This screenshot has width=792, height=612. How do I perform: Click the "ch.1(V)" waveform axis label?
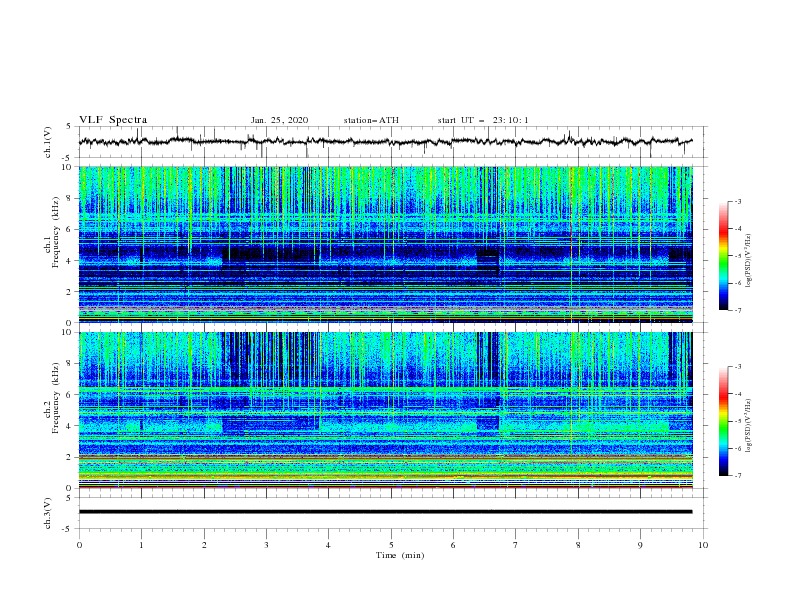pyautogui.click(x=48, y=142)
